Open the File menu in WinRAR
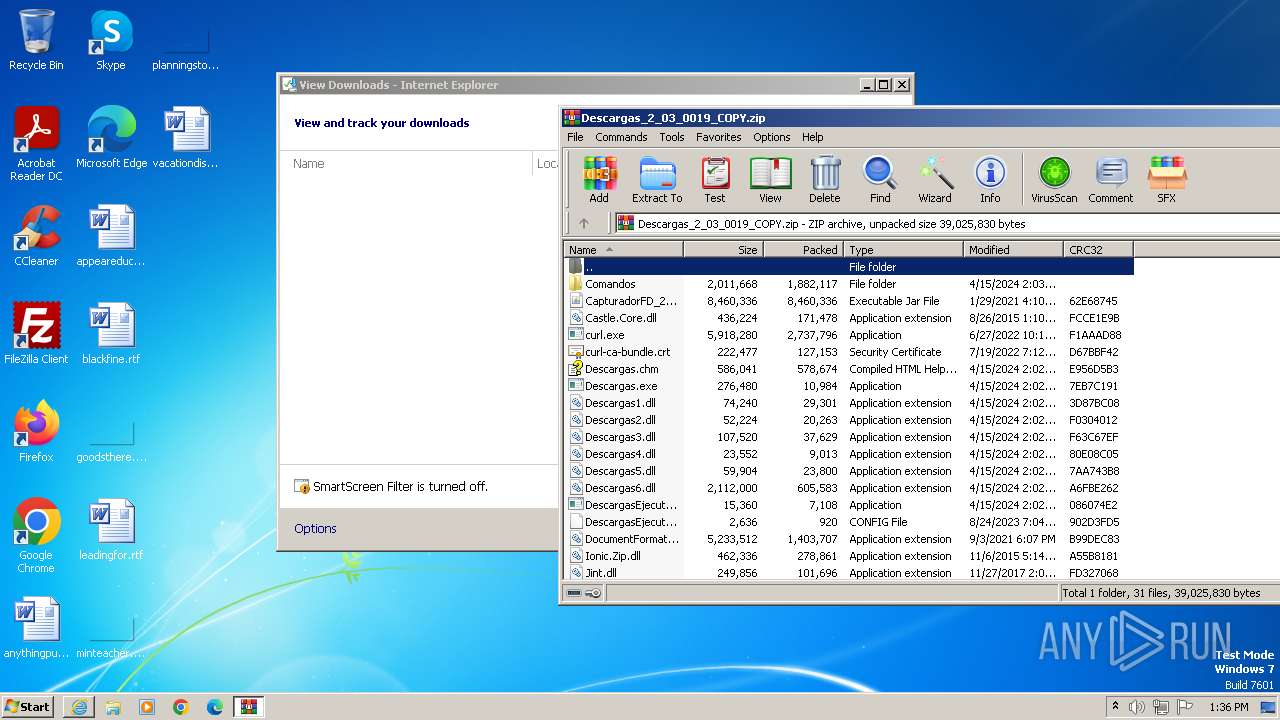This screenshot has width=1280, height=720. 575,137
